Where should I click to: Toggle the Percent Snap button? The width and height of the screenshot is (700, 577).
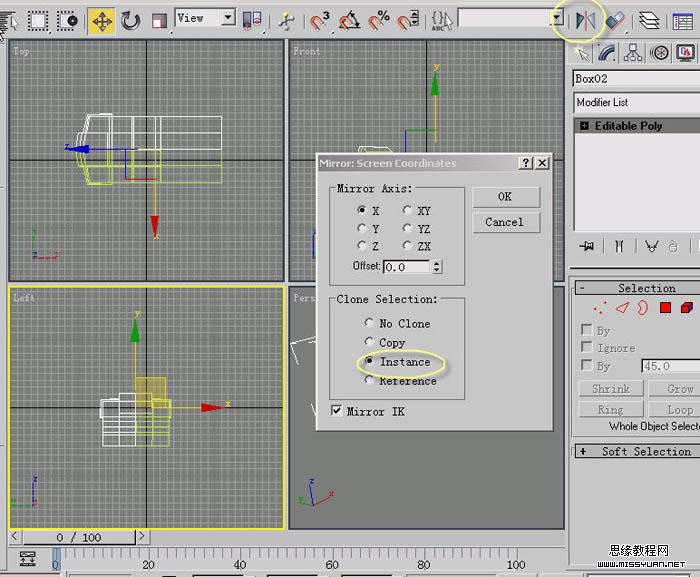point(379,21)
